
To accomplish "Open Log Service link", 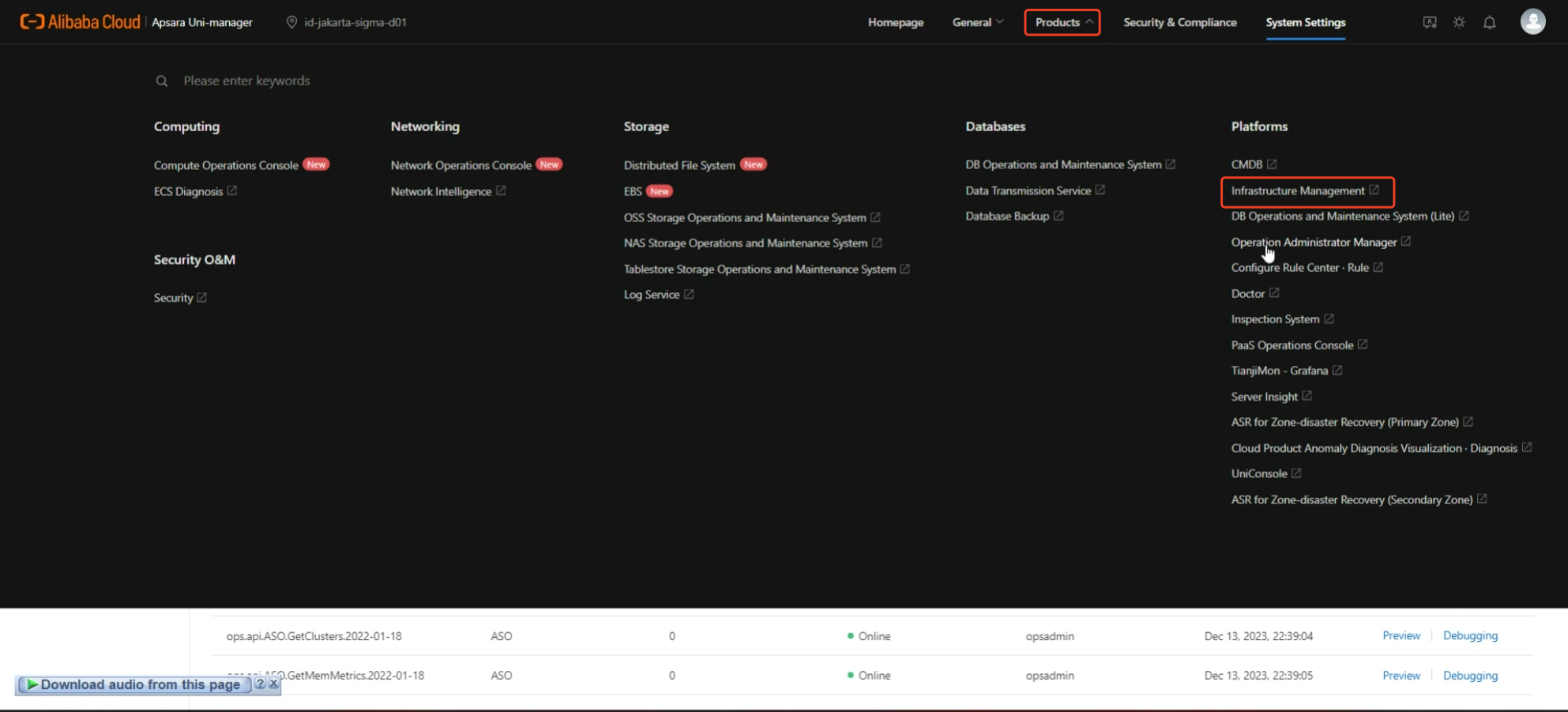I will [652, 294].
